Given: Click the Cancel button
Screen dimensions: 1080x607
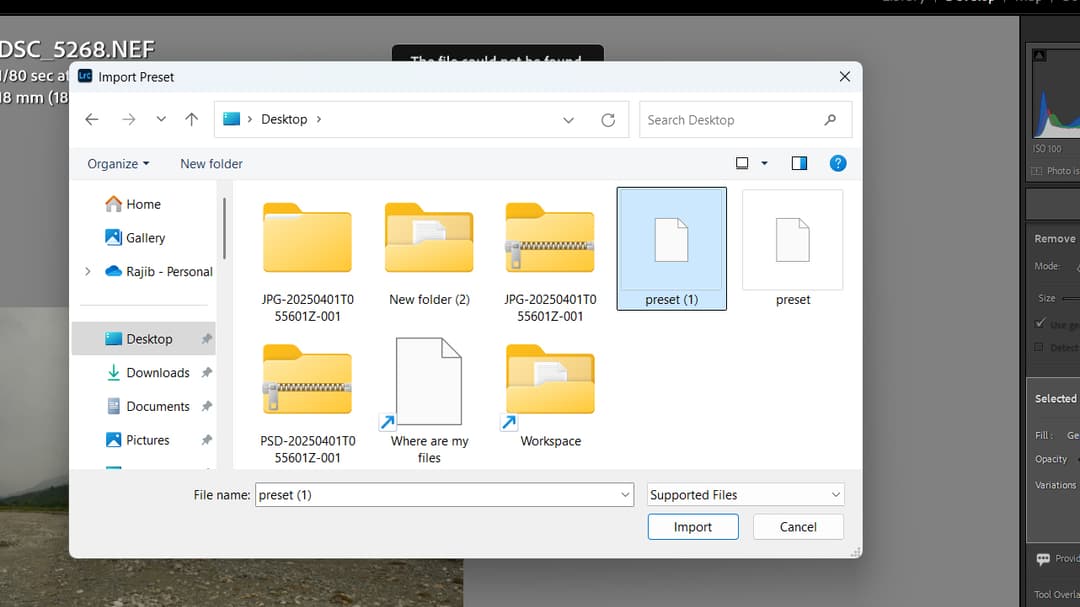Looking at the screenshot, I should pyautogui.click(x=798, y=527).
